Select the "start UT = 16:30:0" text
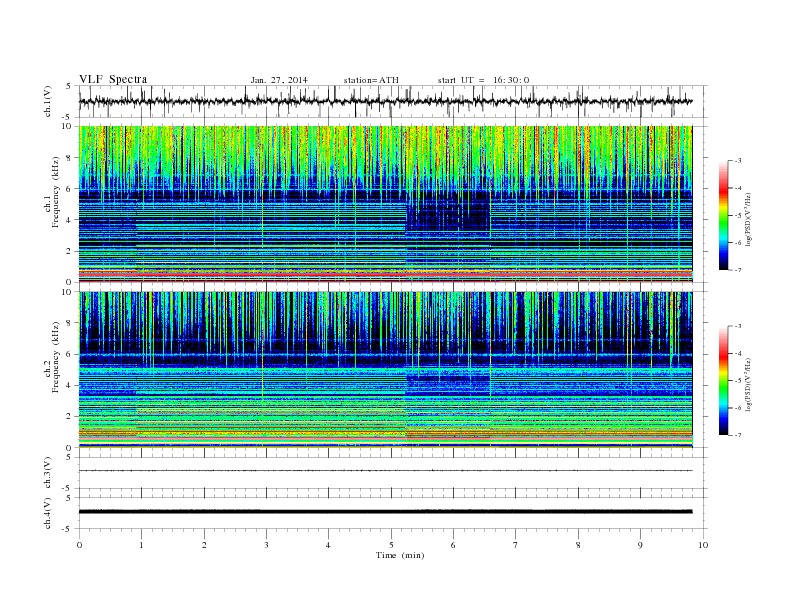This screenshot has width=792, height=612. [x=483, y=80]
